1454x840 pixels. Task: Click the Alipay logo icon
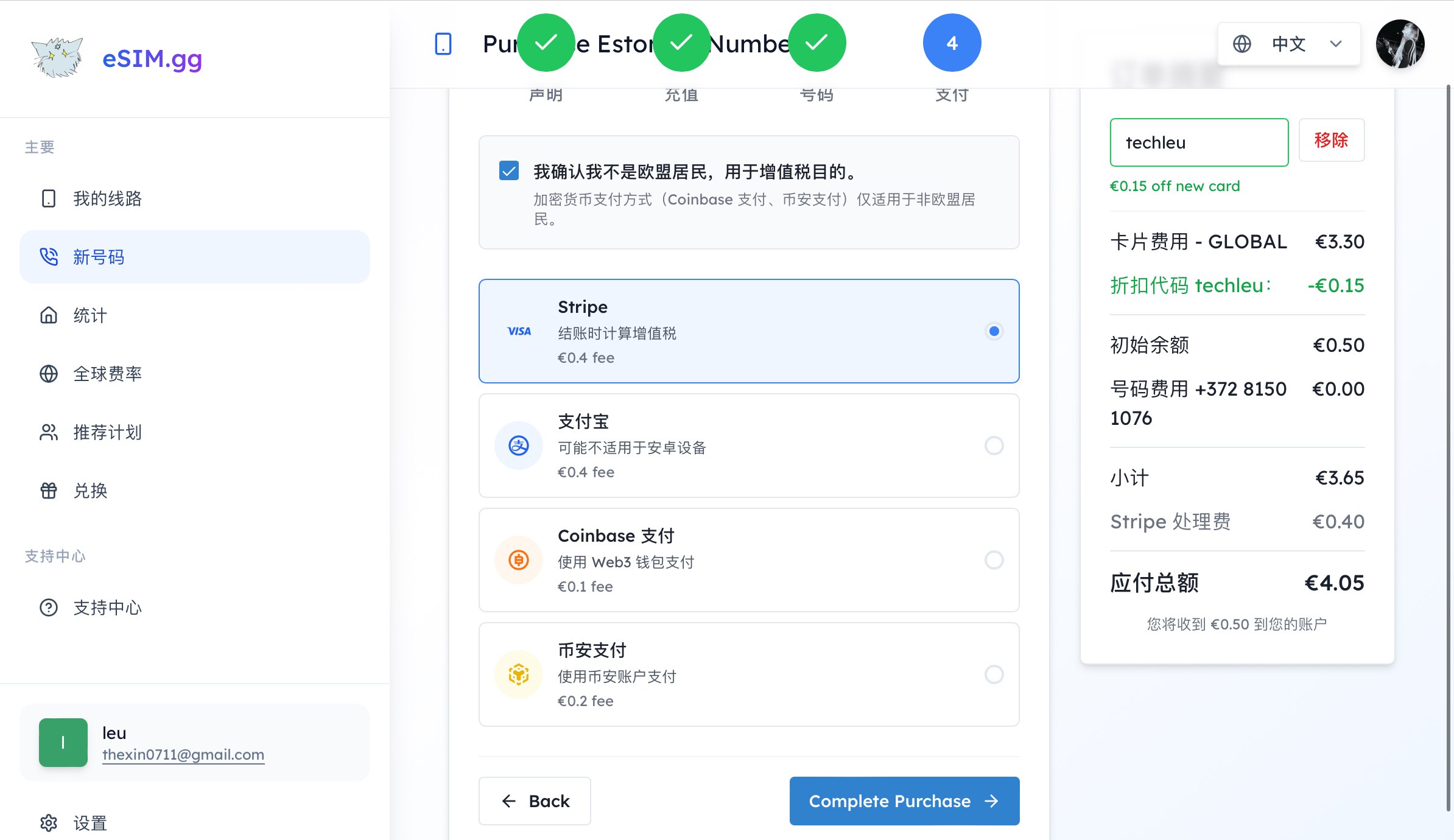519,446
